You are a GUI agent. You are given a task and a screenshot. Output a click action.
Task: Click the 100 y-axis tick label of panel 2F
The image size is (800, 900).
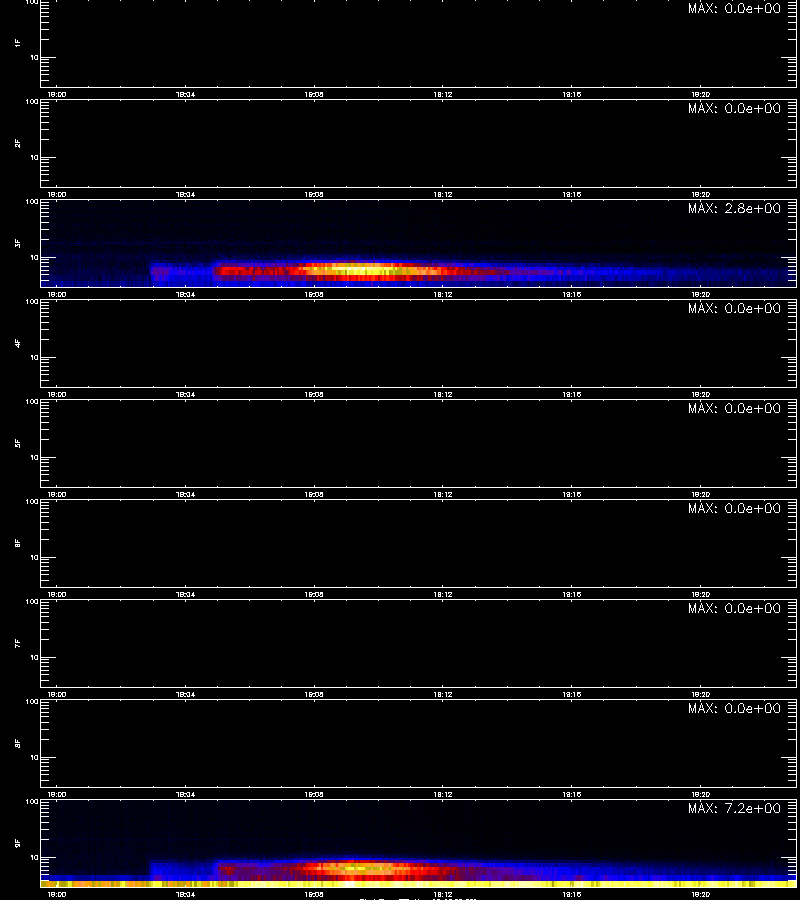tap(32, 102)
